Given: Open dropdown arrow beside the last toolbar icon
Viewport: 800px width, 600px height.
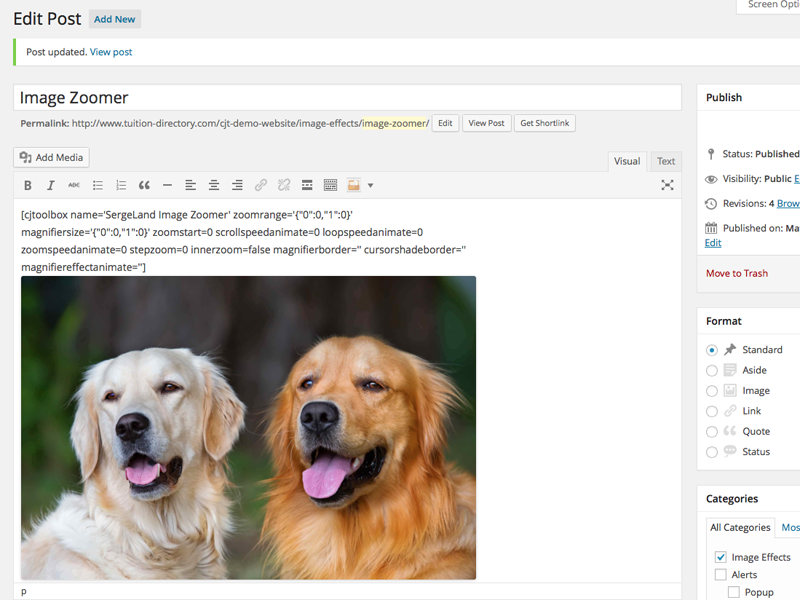Looking at the screenshot, I should point(370,185).
